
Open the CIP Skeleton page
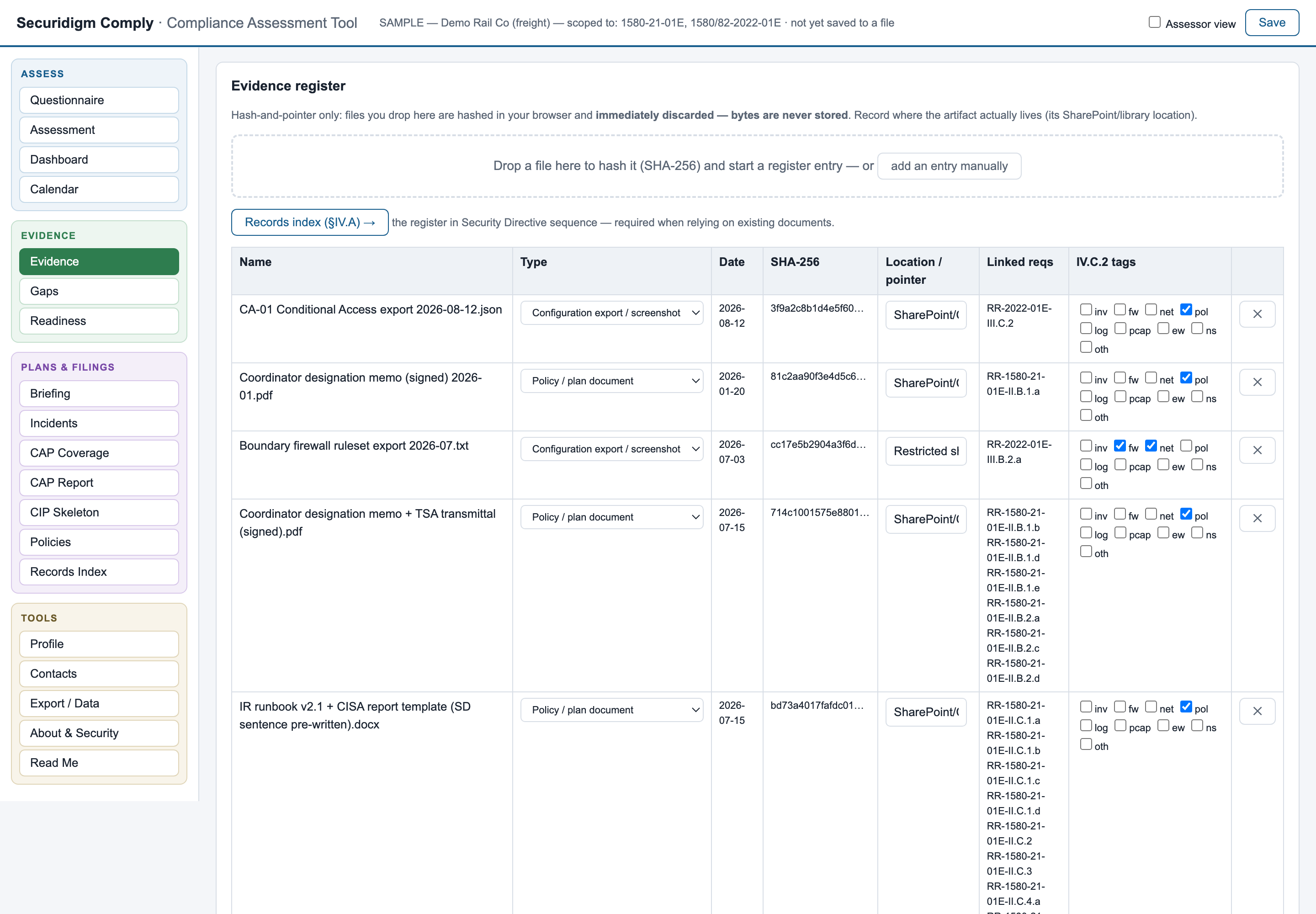99,513
